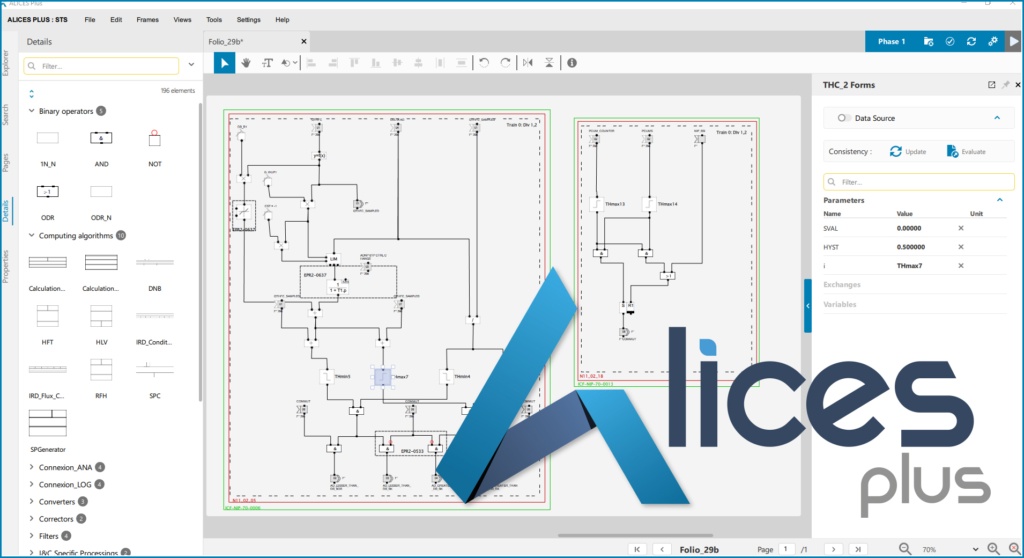
Task: Expand the Converters group
Action: pyautogui.click(x=31, y=501)
